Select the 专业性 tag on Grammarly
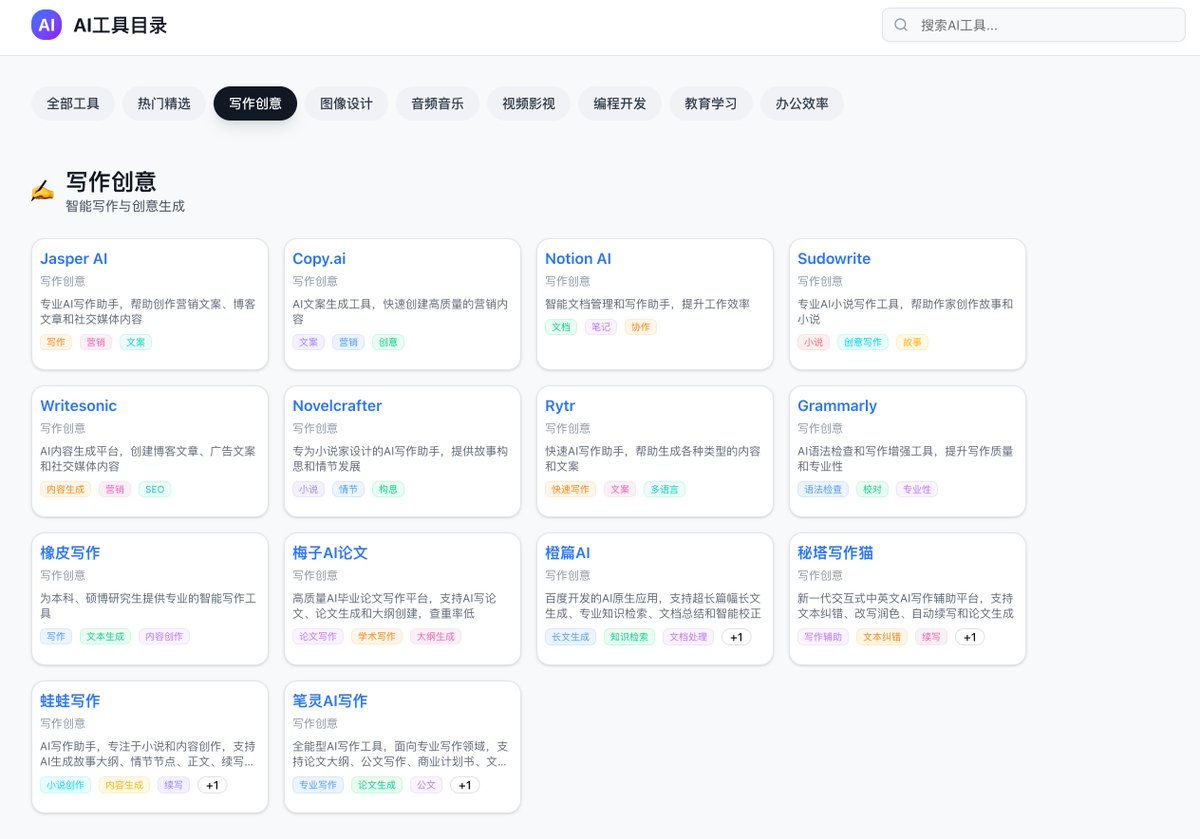 pos(917,490)
